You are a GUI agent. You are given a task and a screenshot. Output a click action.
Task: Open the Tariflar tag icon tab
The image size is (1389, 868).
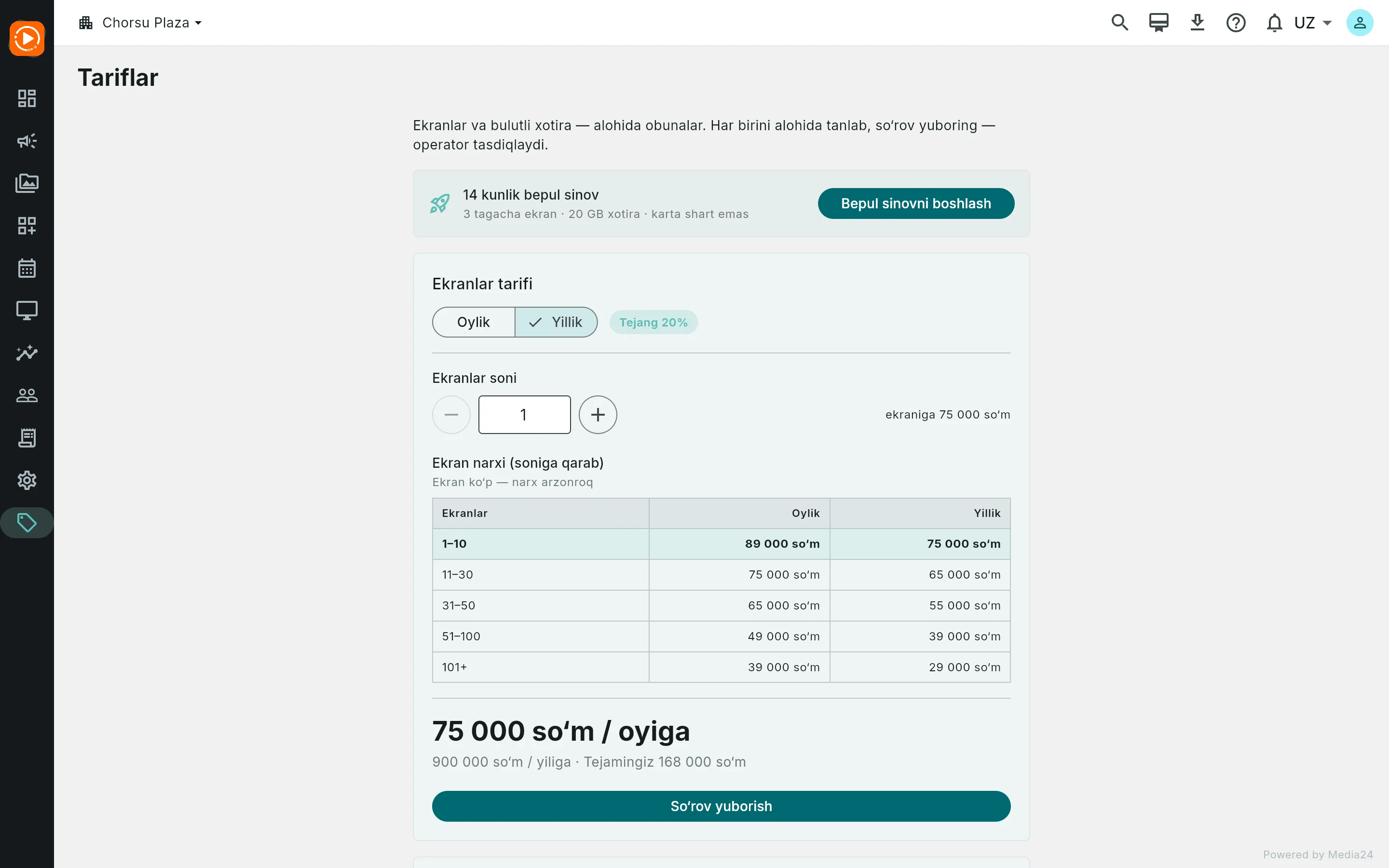coord(27,523)
